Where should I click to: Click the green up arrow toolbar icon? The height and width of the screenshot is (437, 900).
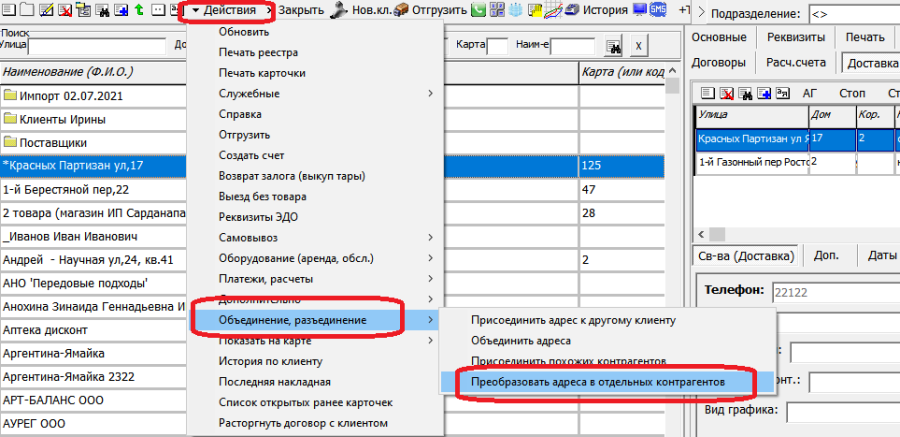click(x=136, y=10)
